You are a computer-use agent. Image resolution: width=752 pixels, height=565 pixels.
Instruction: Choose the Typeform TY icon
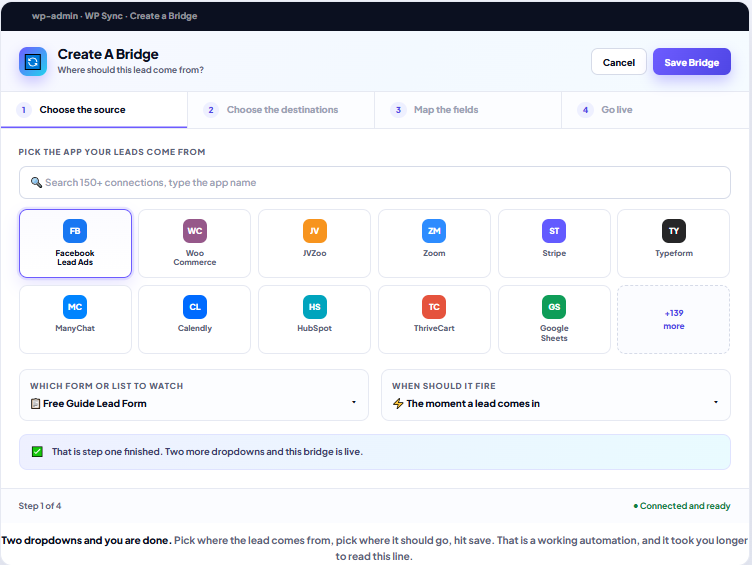[674, 231]
